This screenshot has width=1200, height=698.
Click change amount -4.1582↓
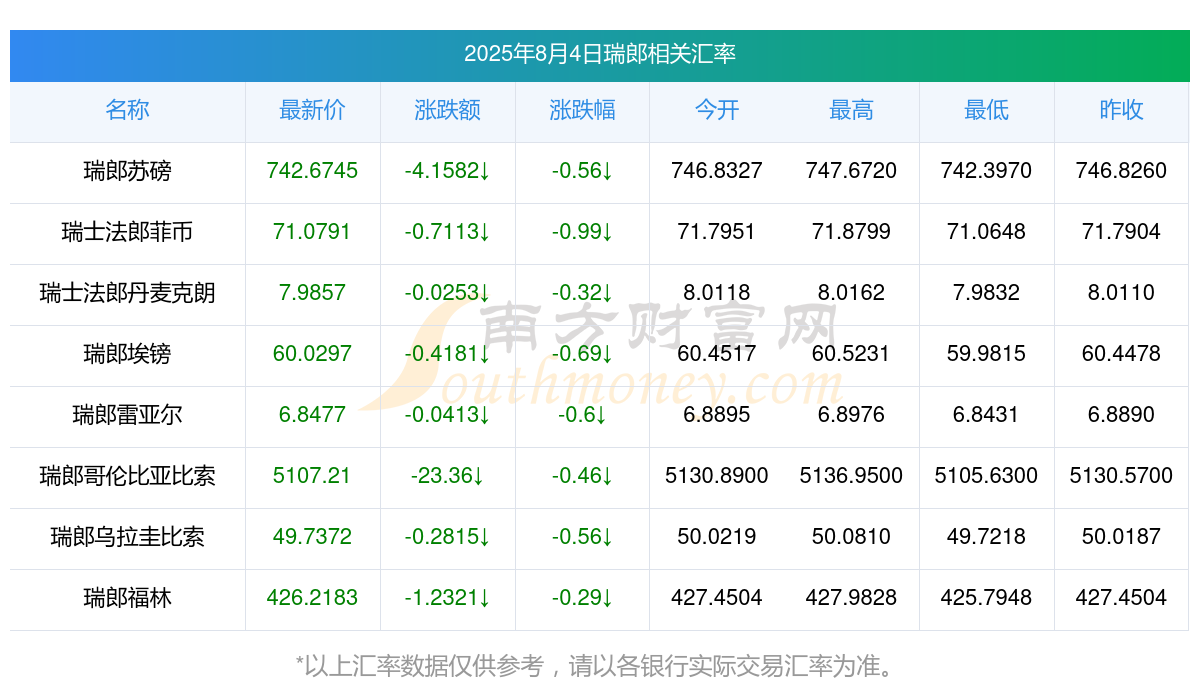pos(447,171)
